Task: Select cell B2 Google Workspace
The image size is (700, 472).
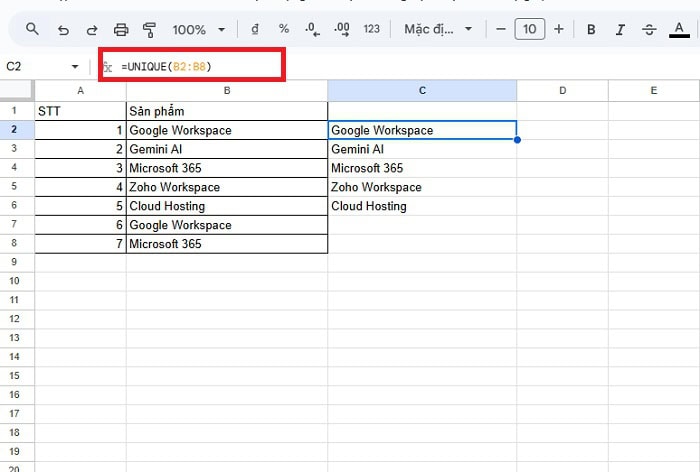Action: tap(227, 130)
